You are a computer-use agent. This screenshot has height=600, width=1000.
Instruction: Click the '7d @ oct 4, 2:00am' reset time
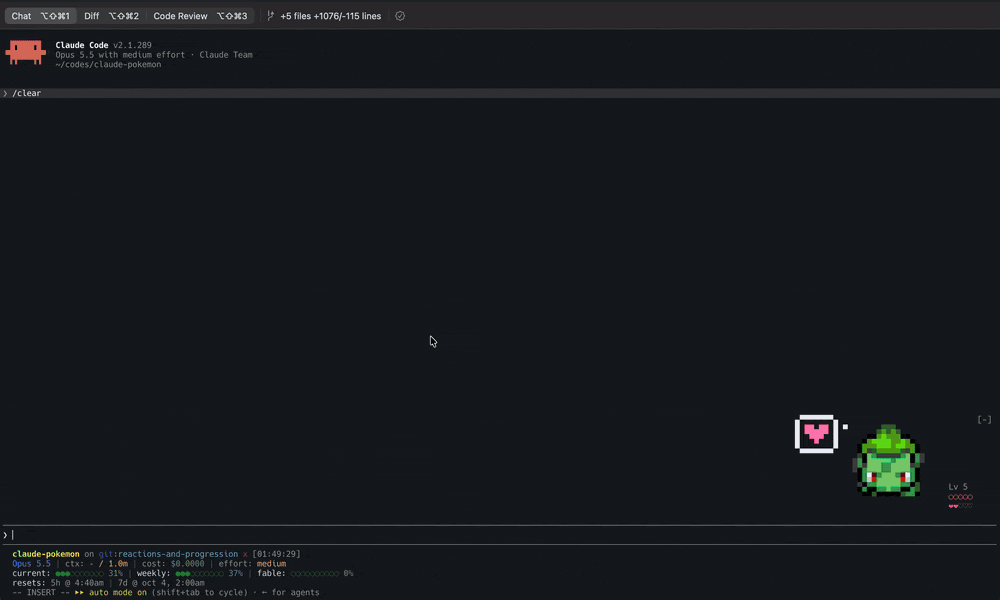161,583
